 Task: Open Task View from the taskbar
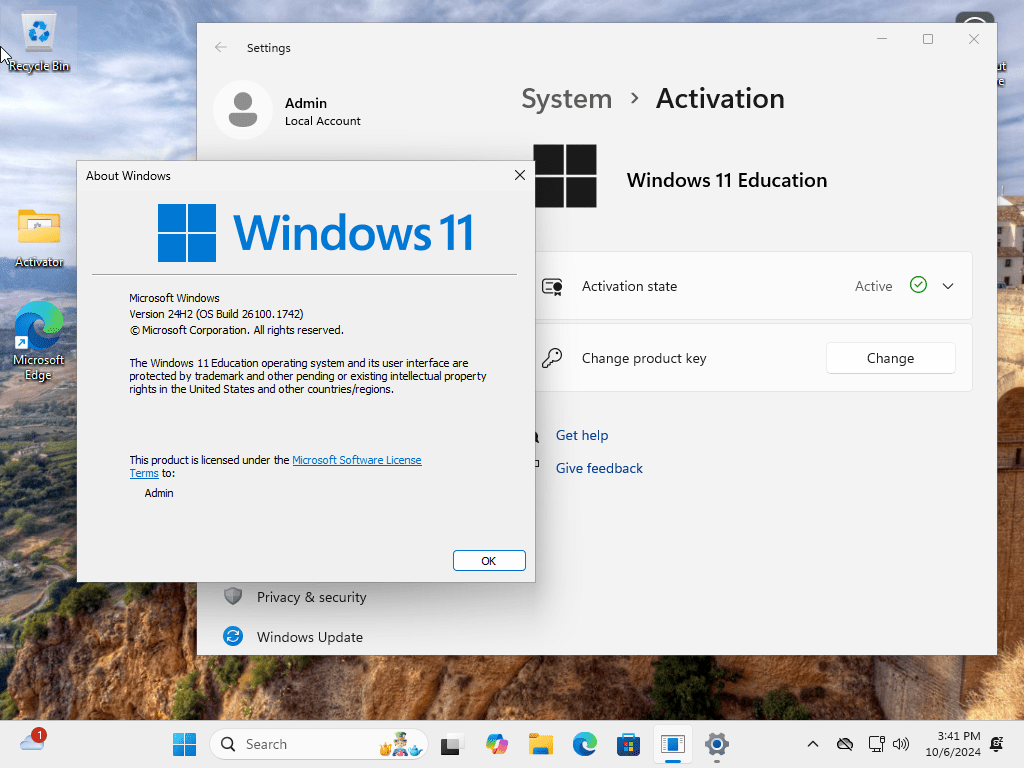[x=453, y=744]
